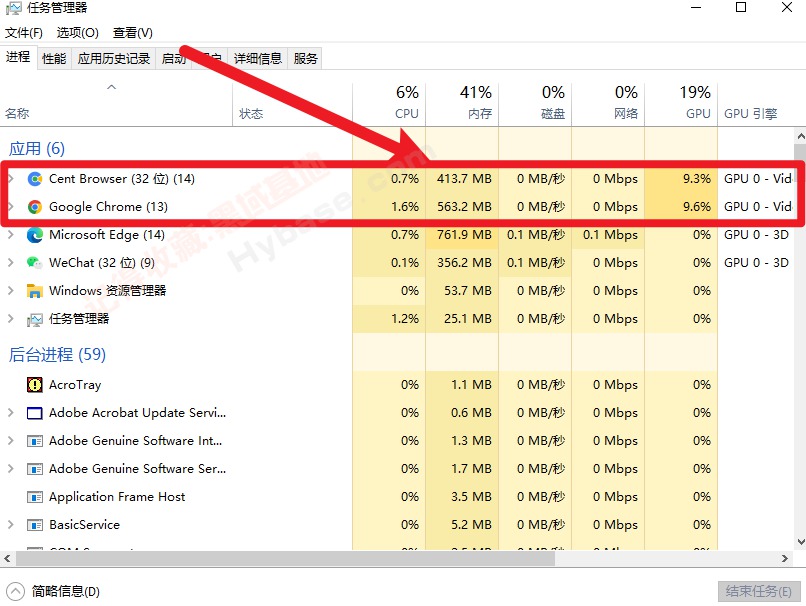This screenshot has height=606, width=806.
Task: Switch to the 详细信息 tab
Action: 258,59
